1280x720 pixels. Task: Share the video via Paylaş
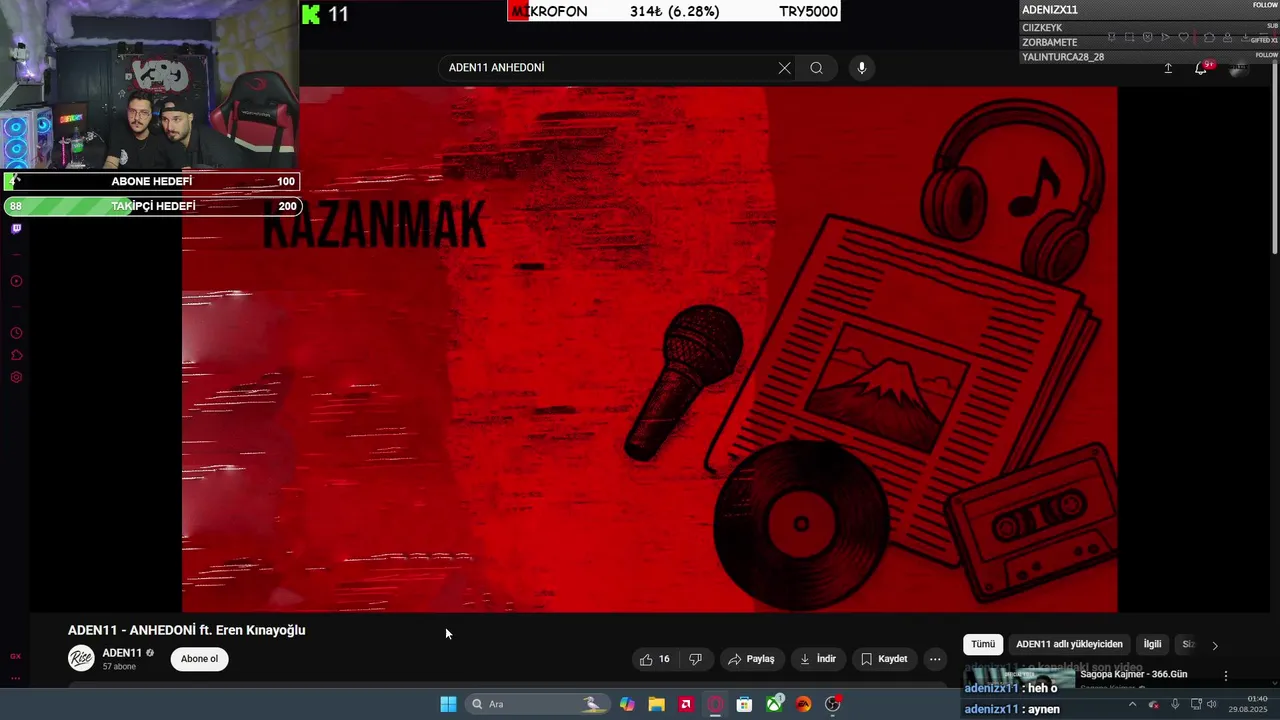pos(752,659)
